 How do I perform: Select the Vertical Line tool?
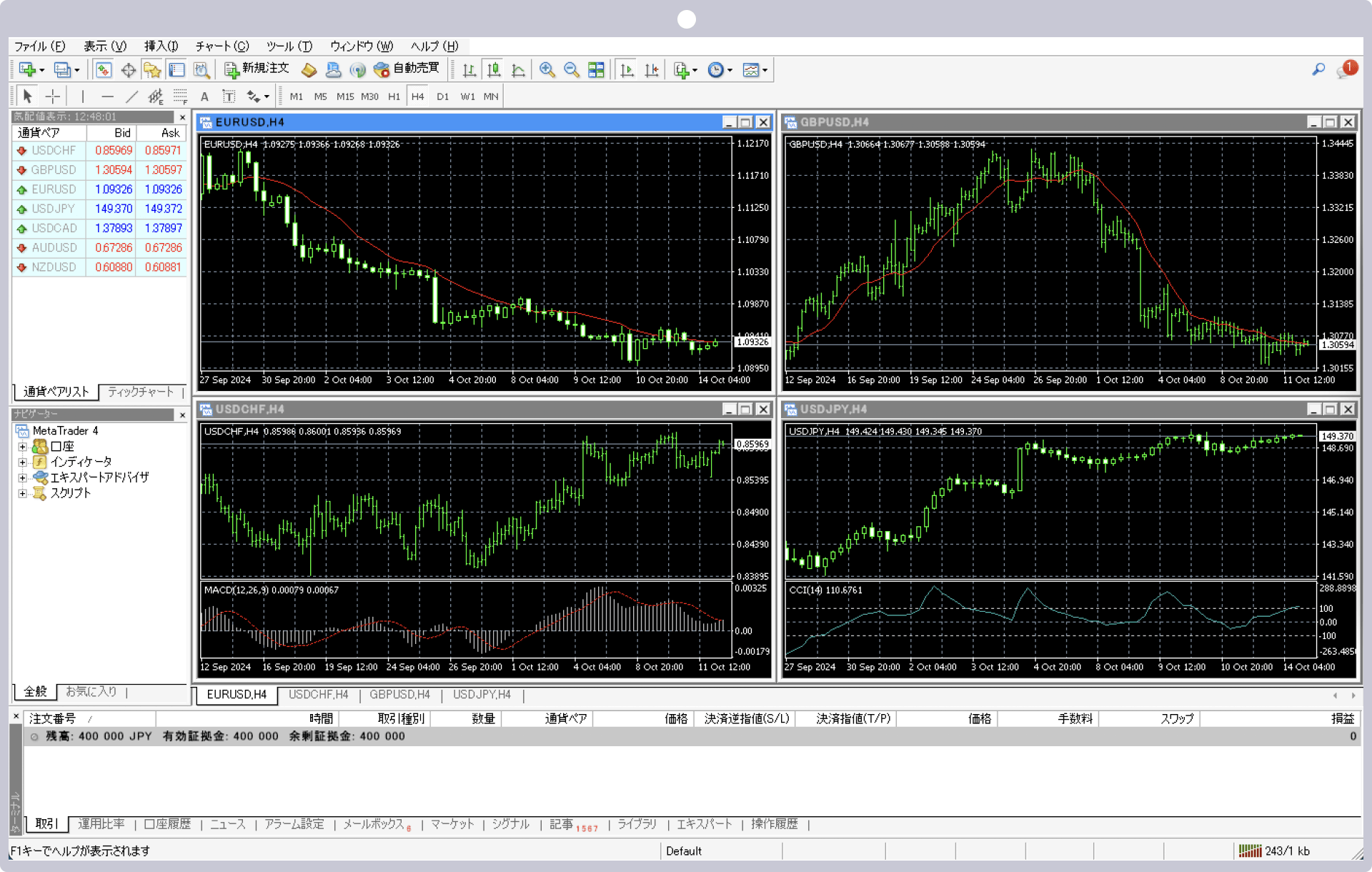pyautogui.click(x=83, y=96)
